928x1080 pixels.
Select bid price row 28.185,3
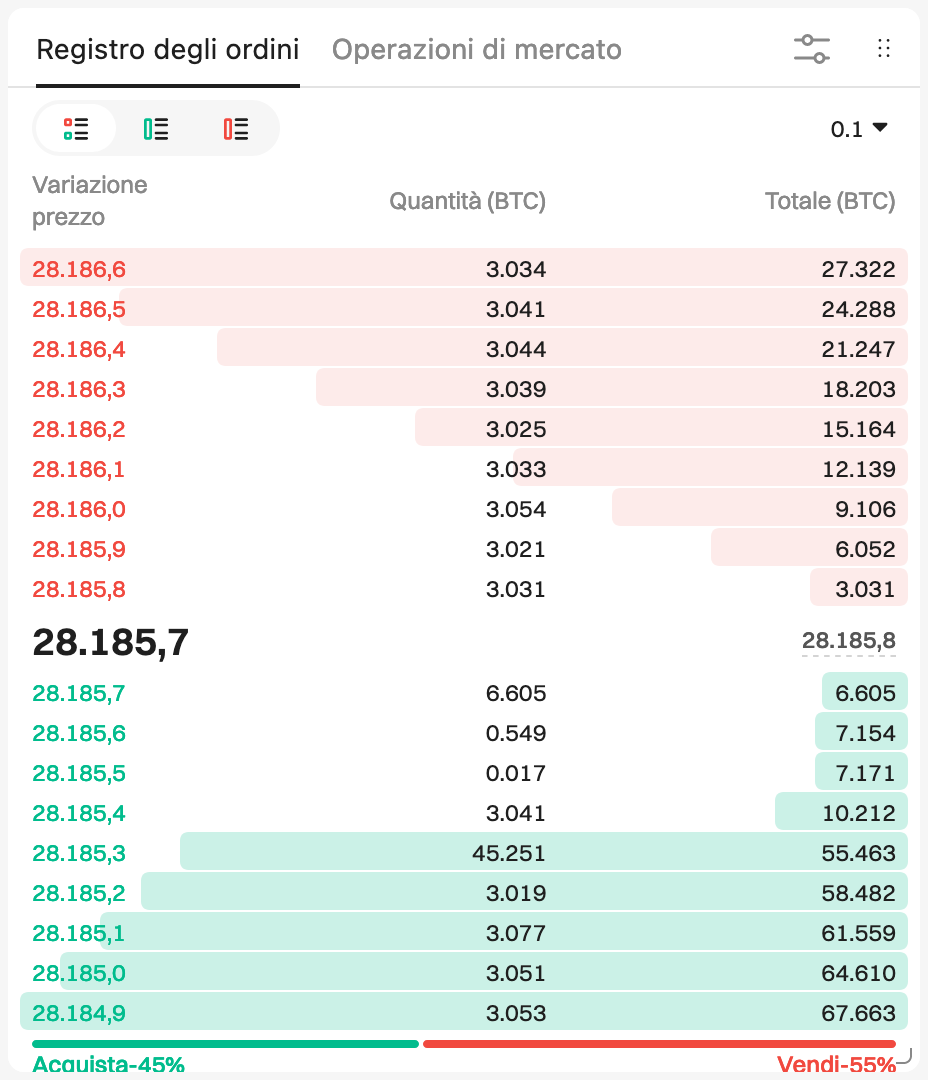point(464,853)
